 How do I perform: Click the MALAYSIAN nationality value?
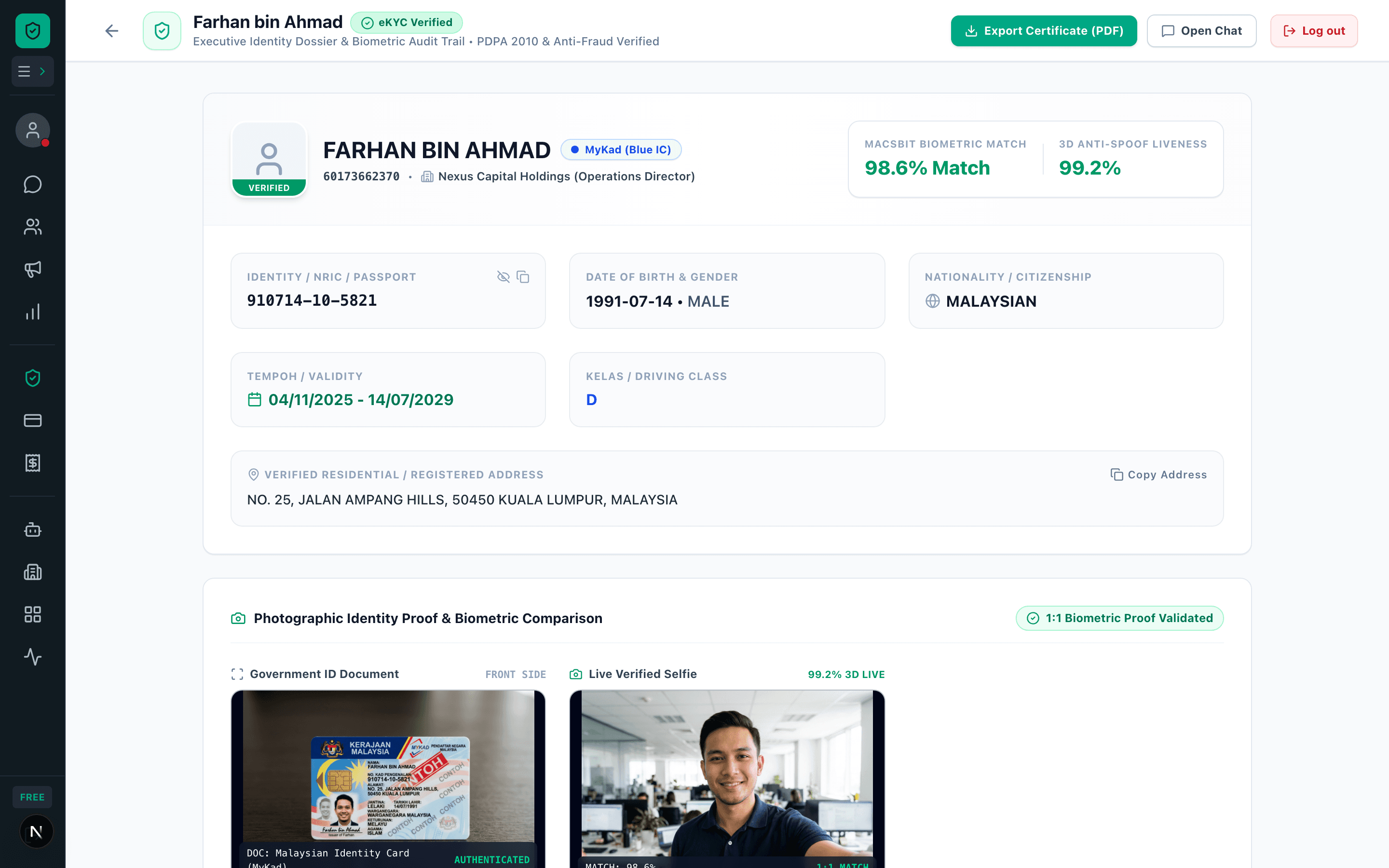click(991, 301)
